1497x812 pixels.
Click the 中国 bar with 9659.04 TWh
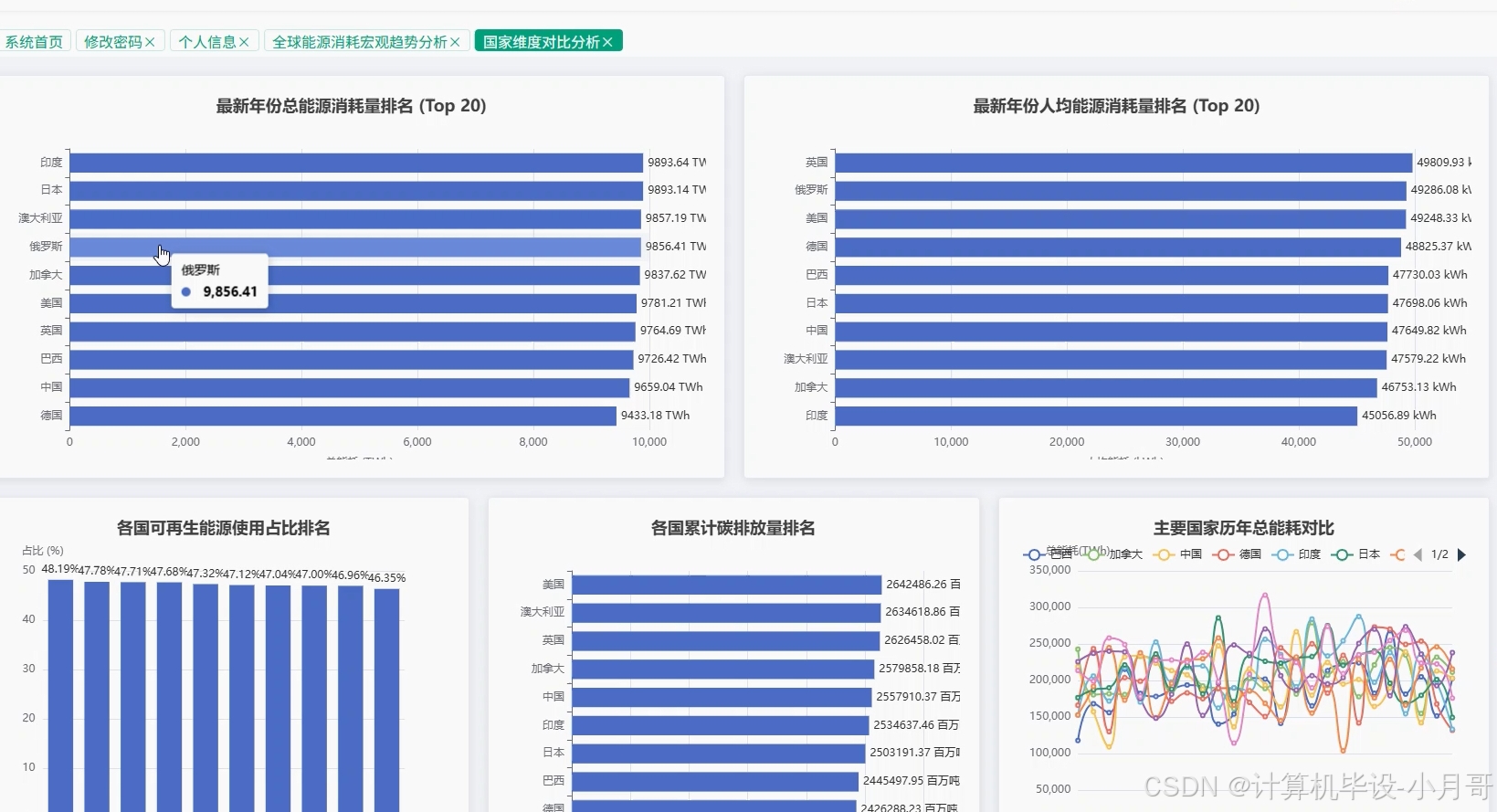tap(350, 387)
